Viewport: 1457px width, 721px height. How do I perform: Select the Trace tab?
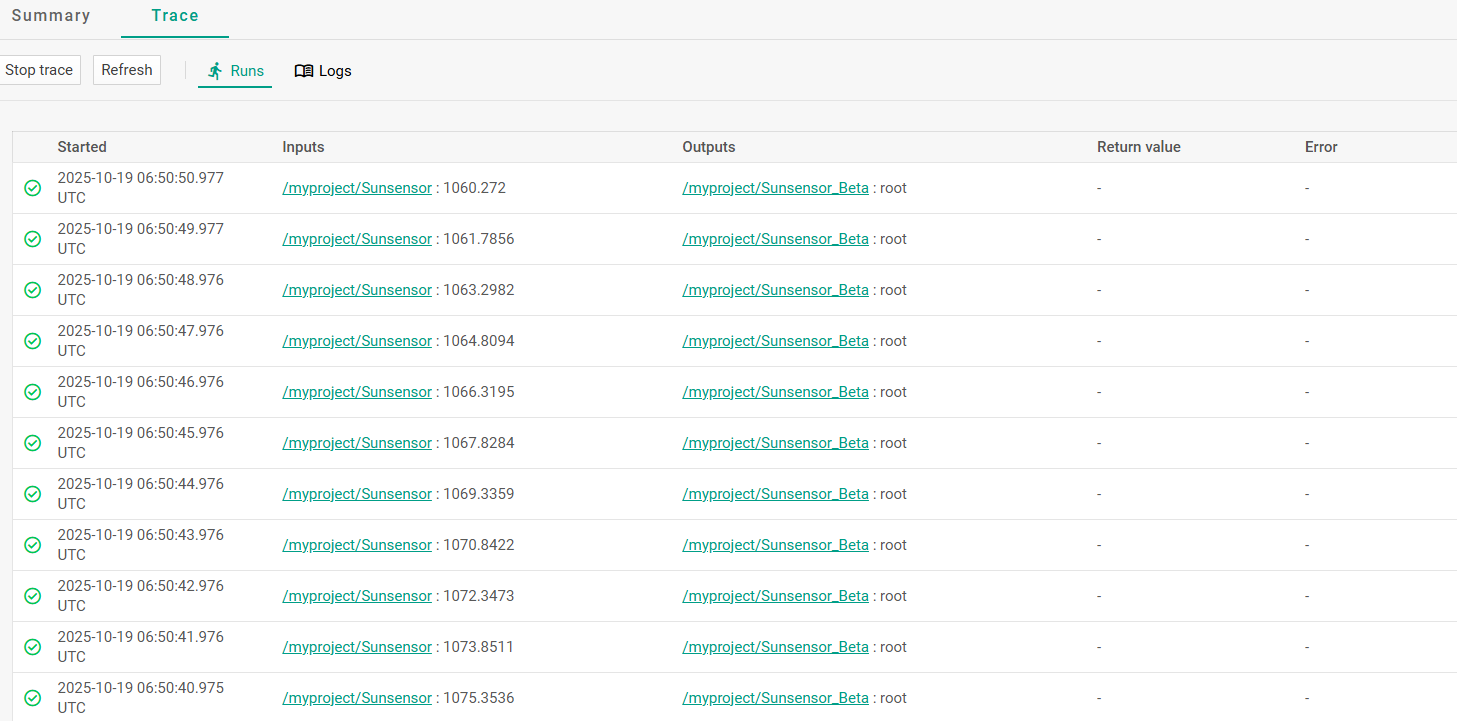tap(175, 16)
